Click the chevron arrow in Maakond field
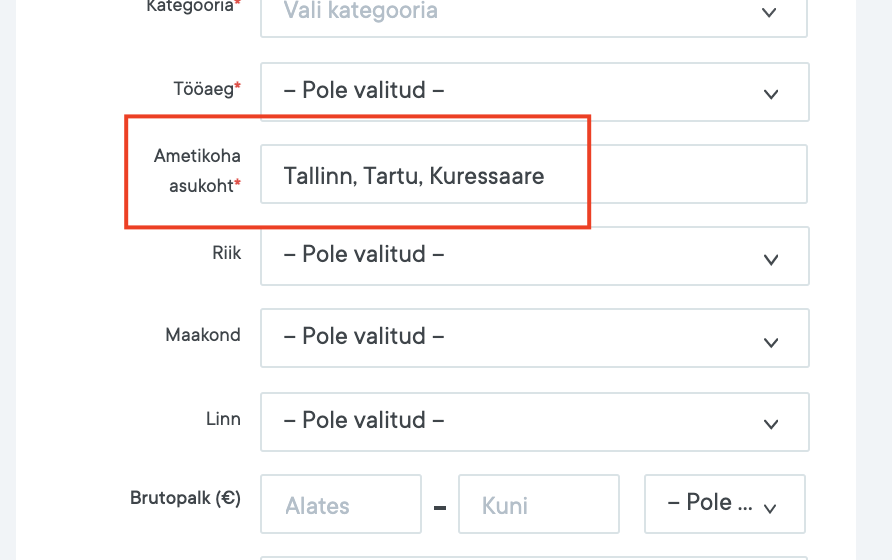Viewport: 892px width, 560px height. click(770, 342)
